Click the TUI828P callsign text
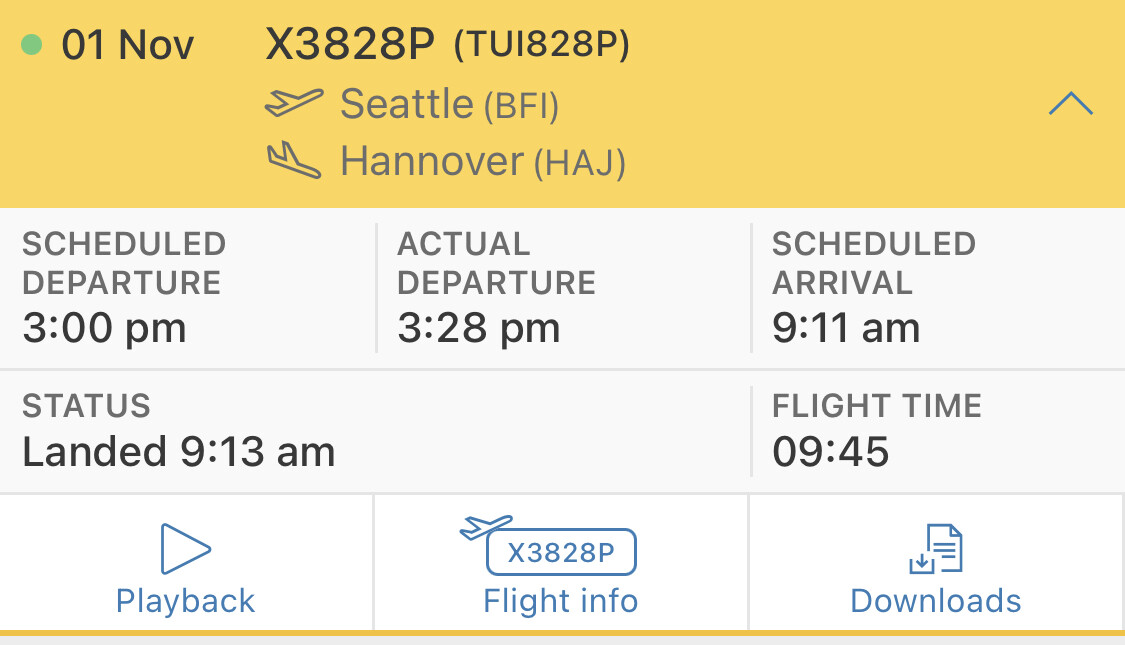 (x=542, y=46)
